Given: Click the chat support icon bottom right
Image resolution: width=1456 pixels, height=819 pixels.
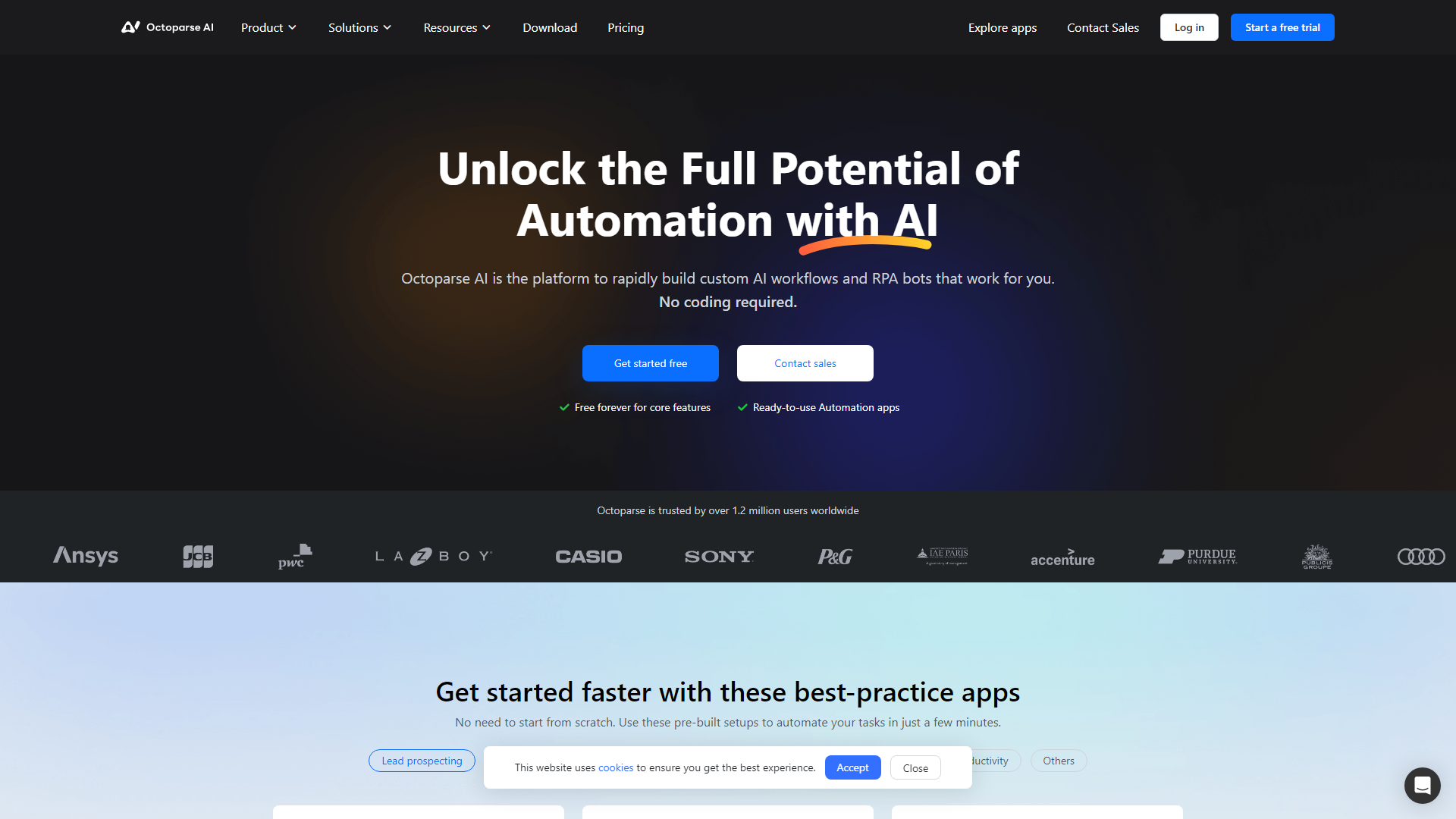Looking at the screenshot, I should [1421, 784].
